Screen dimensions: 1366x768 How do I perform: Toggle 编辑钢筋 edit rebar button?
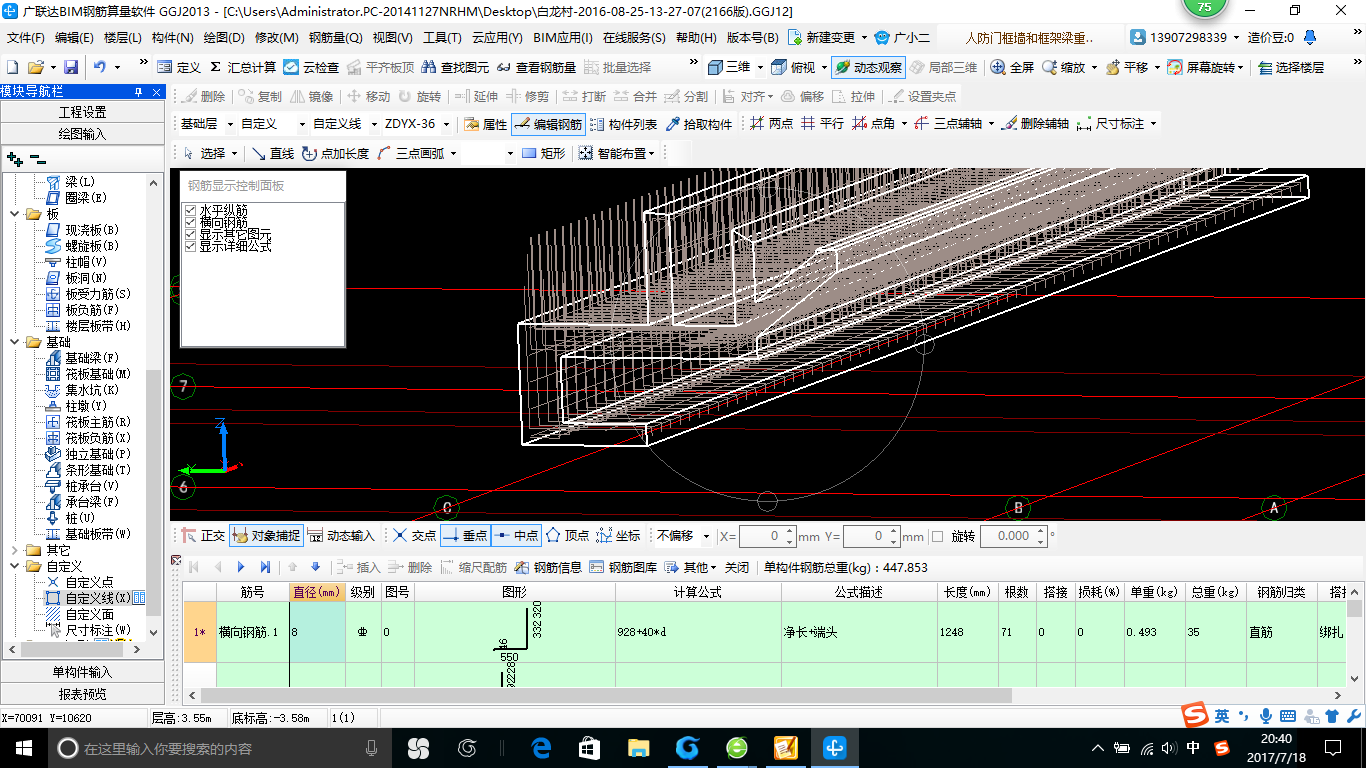pos(548,124)
